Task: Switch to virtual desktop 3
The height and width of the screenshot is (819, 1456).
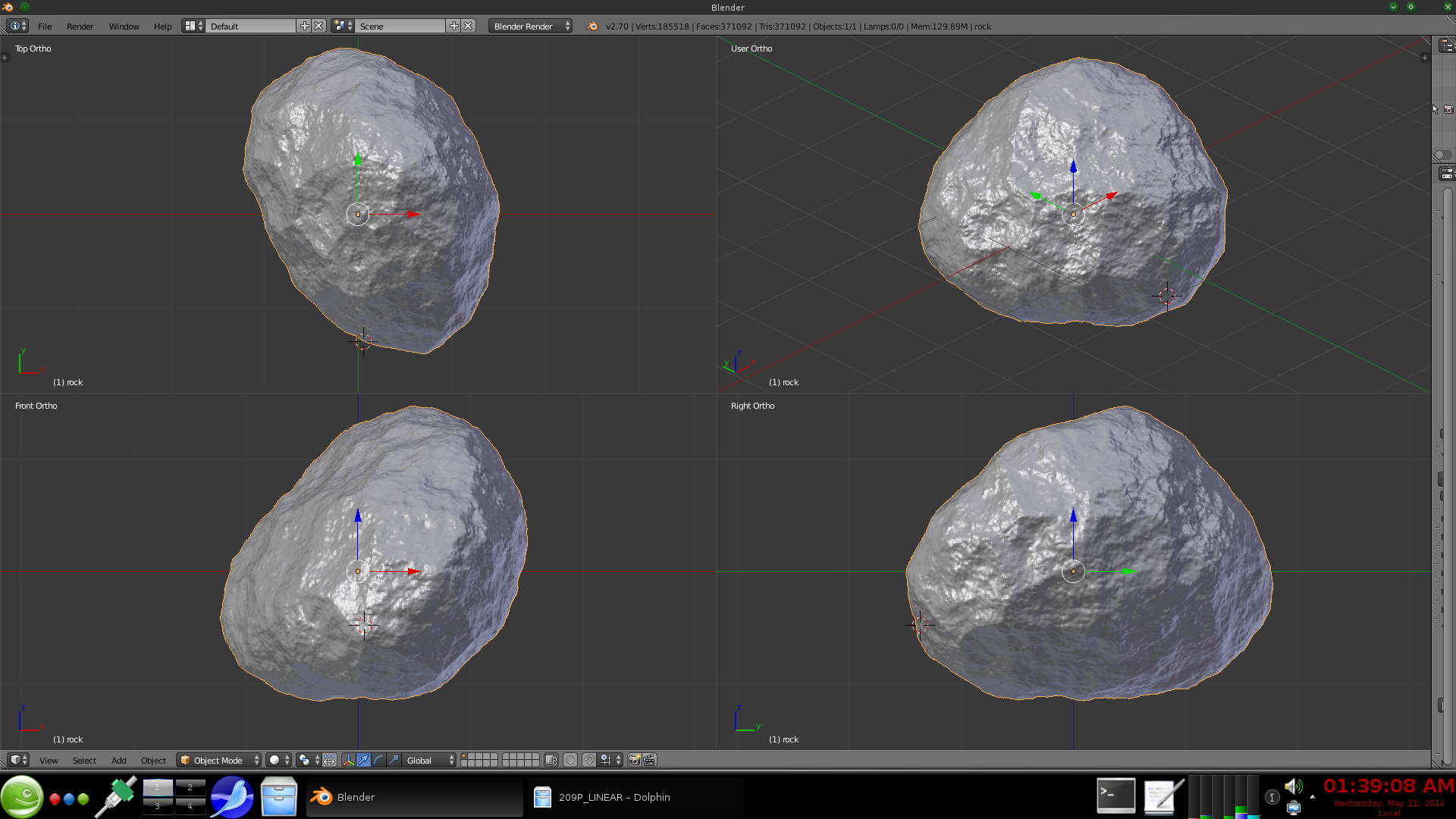Action: [x=158, y=806]
